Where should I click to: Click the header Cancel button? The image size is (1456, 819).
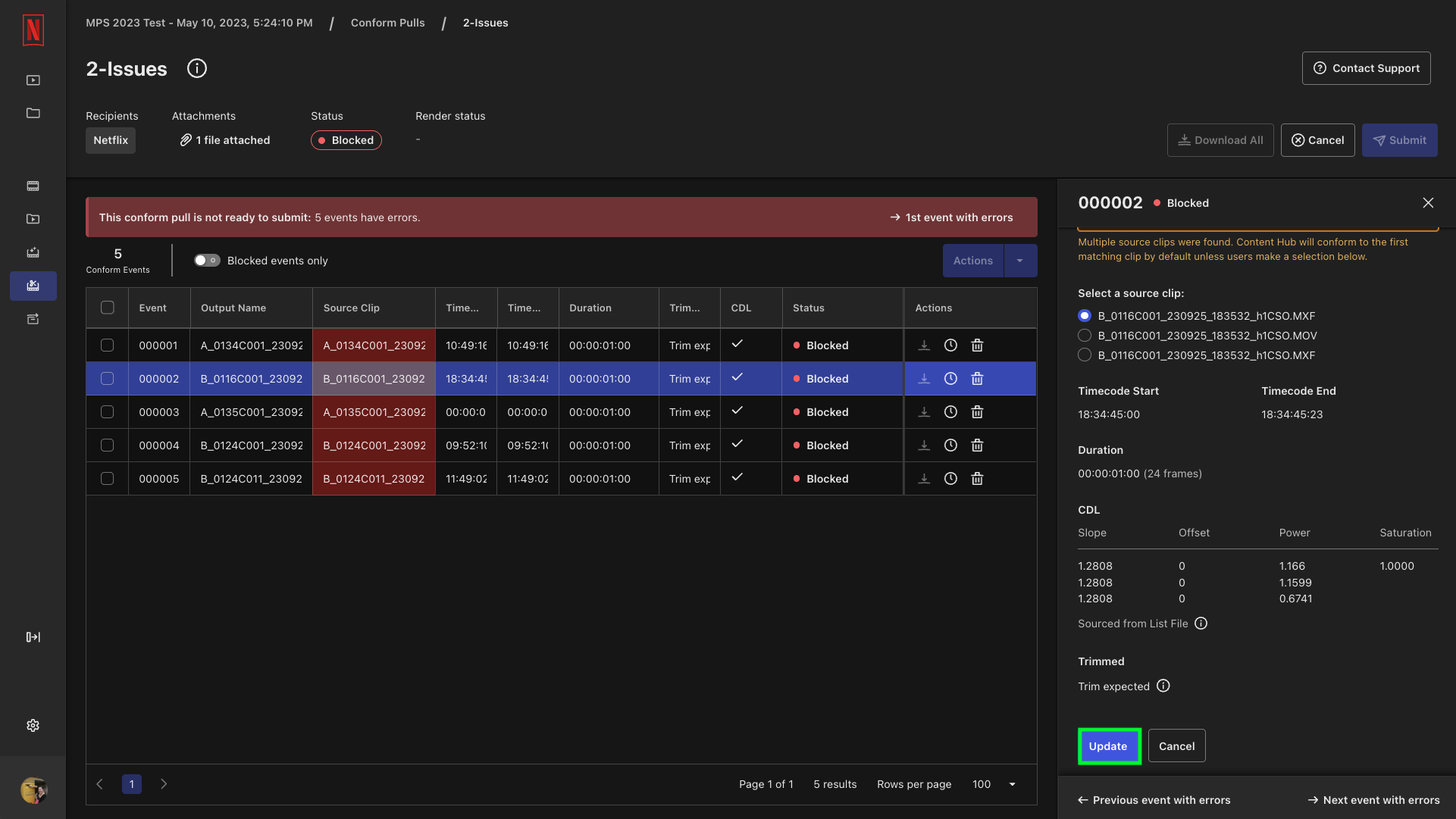tap(1317, 140)
